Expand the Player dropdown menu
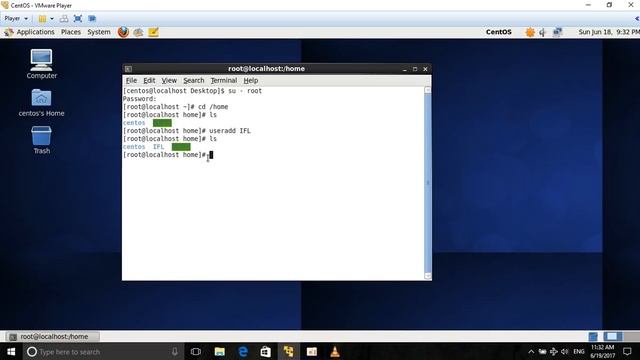640x360 pixels. coord(16,18)
